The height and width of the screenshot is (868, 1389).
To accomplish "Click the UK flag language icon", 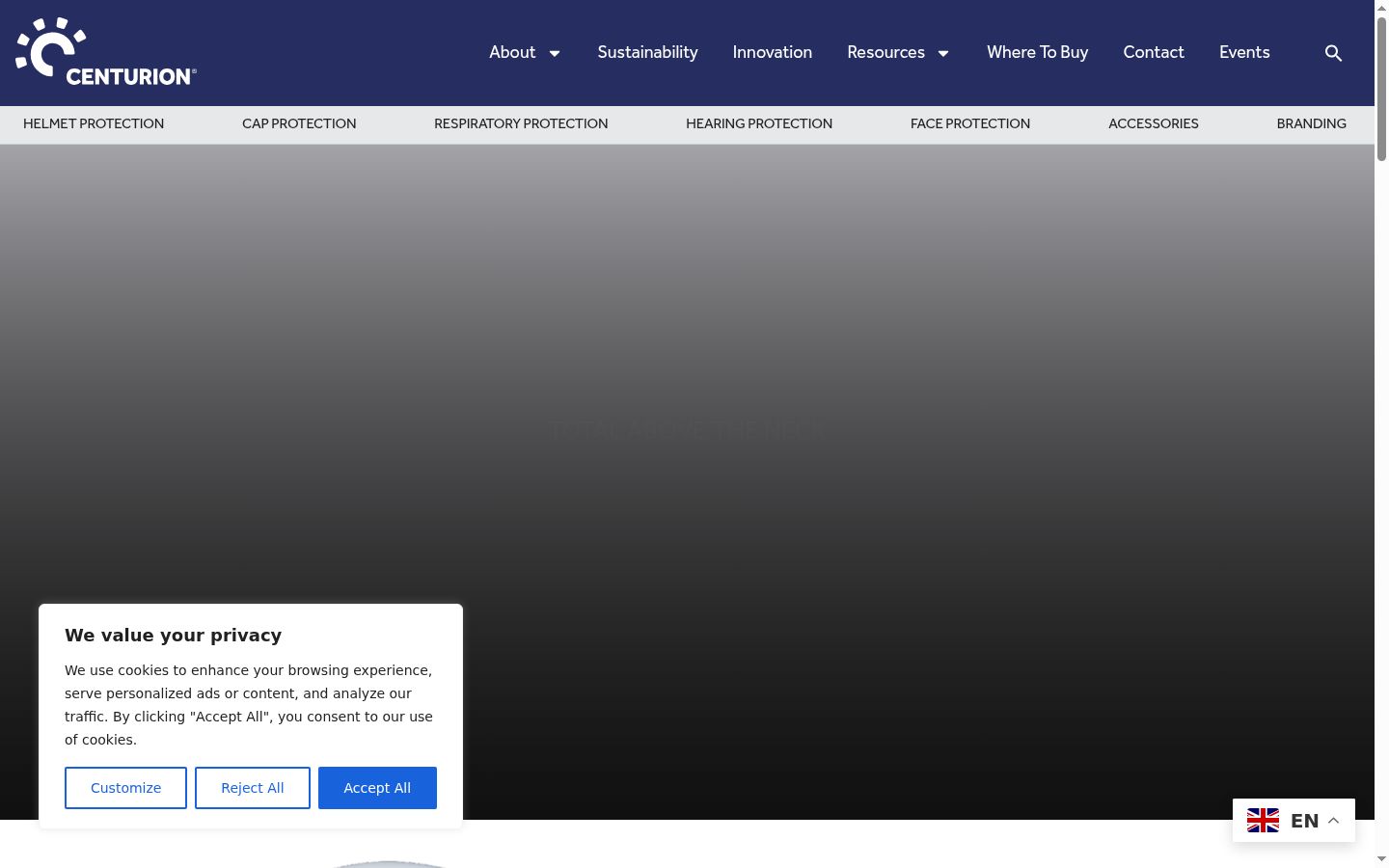I will (x=1263, y=821).
